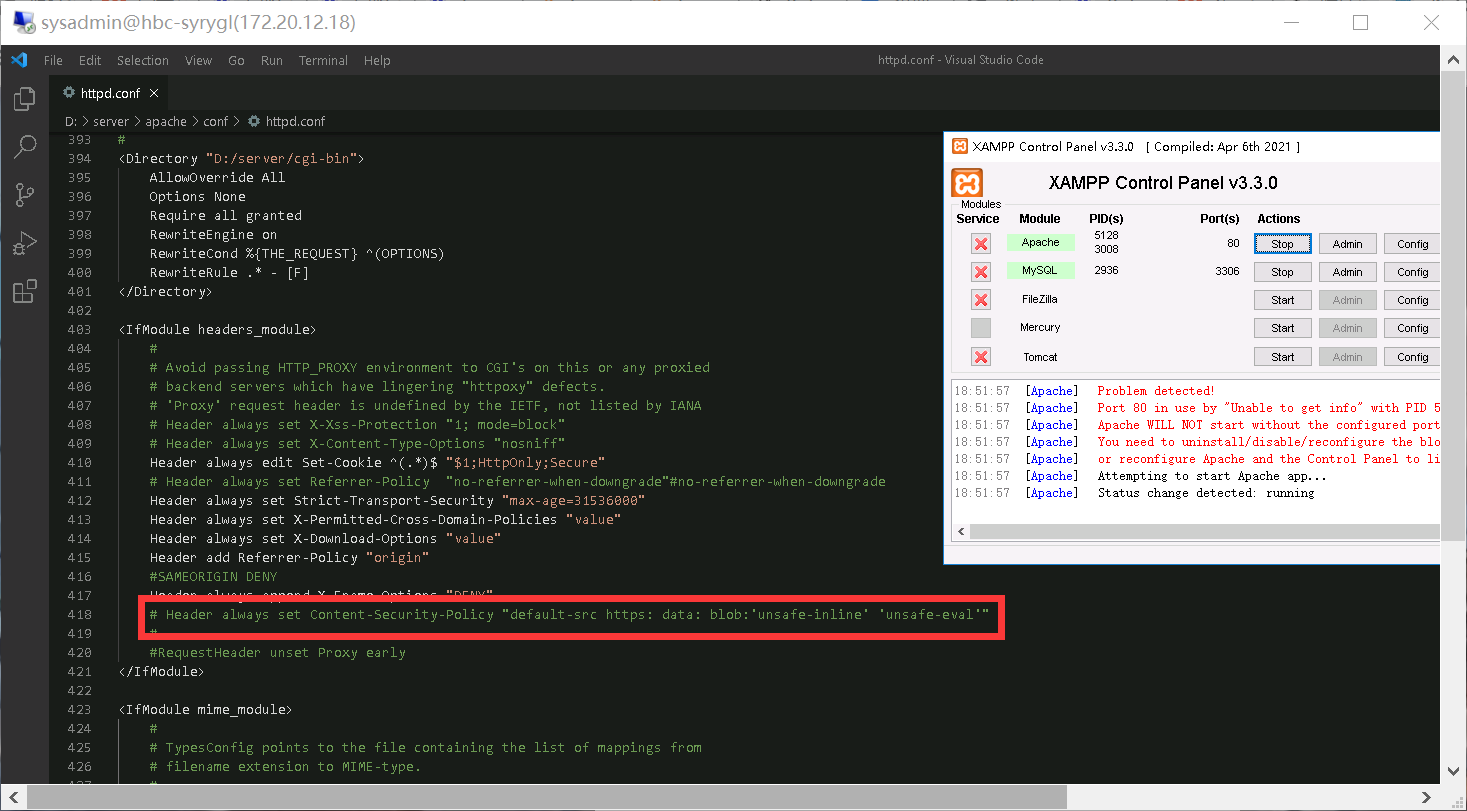The image size is (1467, 811).
Task: Open the Edit menu
Action: coord(90,60)
